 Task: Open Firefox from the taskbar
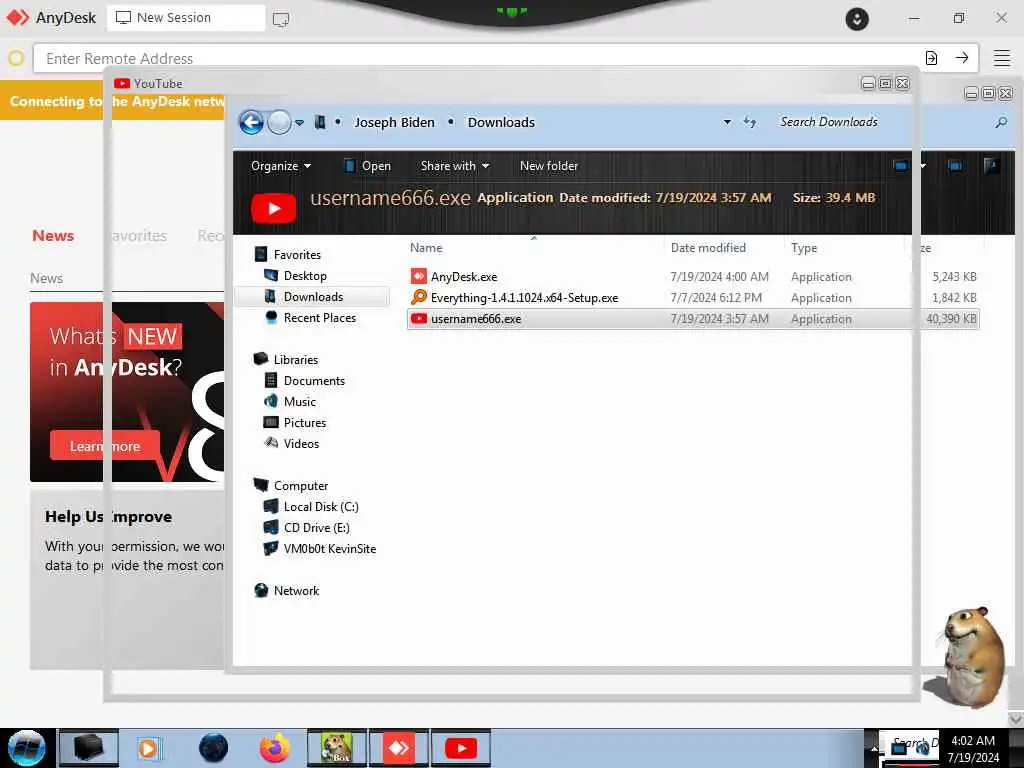pos(274,748)
